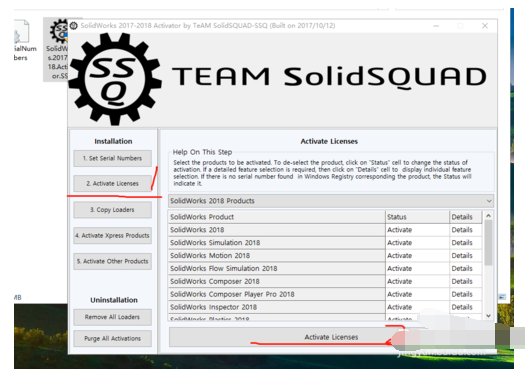Select SolidWorks Composer Player Pro 2018 name
Viewport: 529px width, 369px height.
(x=277, y=294)
